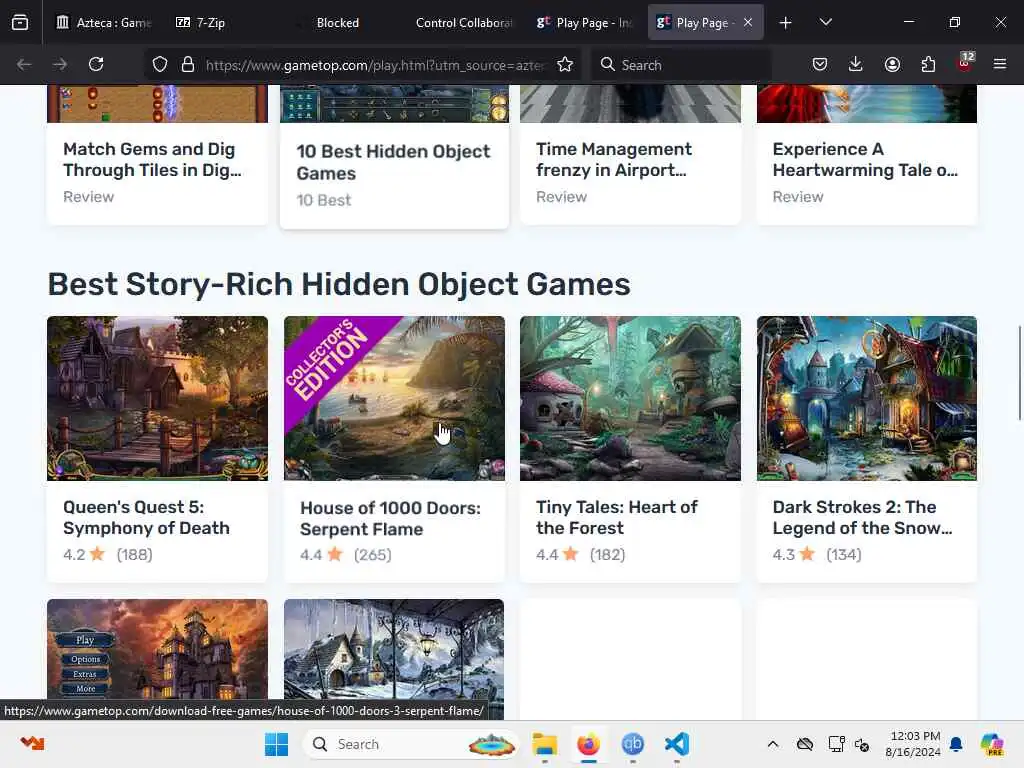Image resolution: width=1024 pixels, height=768 pixels.
Task: Open the notifications bell icon
Action: tap(956, 744)
